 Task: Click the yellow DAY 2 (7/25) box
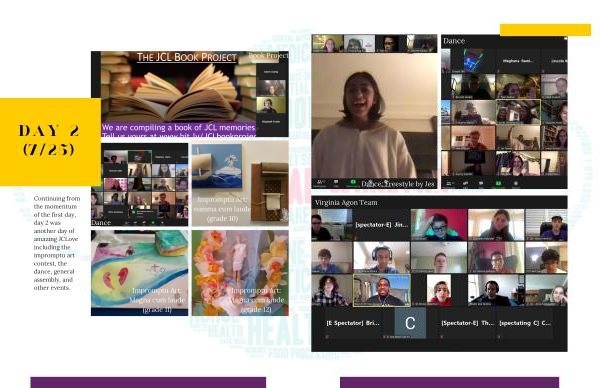51,142
